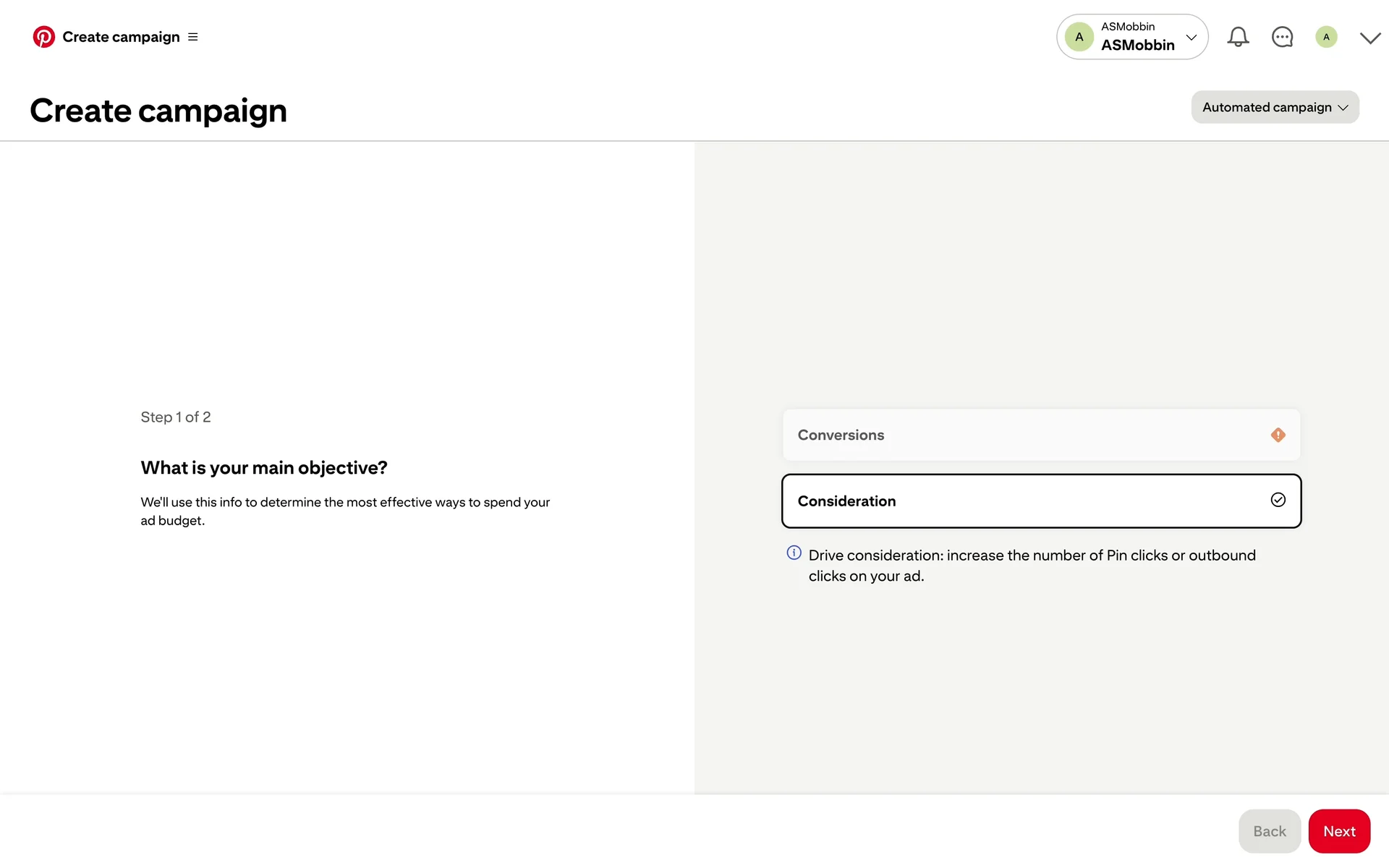Click the Back button
Viewport: 1389px width, 868px height.
pos(1269,831)
